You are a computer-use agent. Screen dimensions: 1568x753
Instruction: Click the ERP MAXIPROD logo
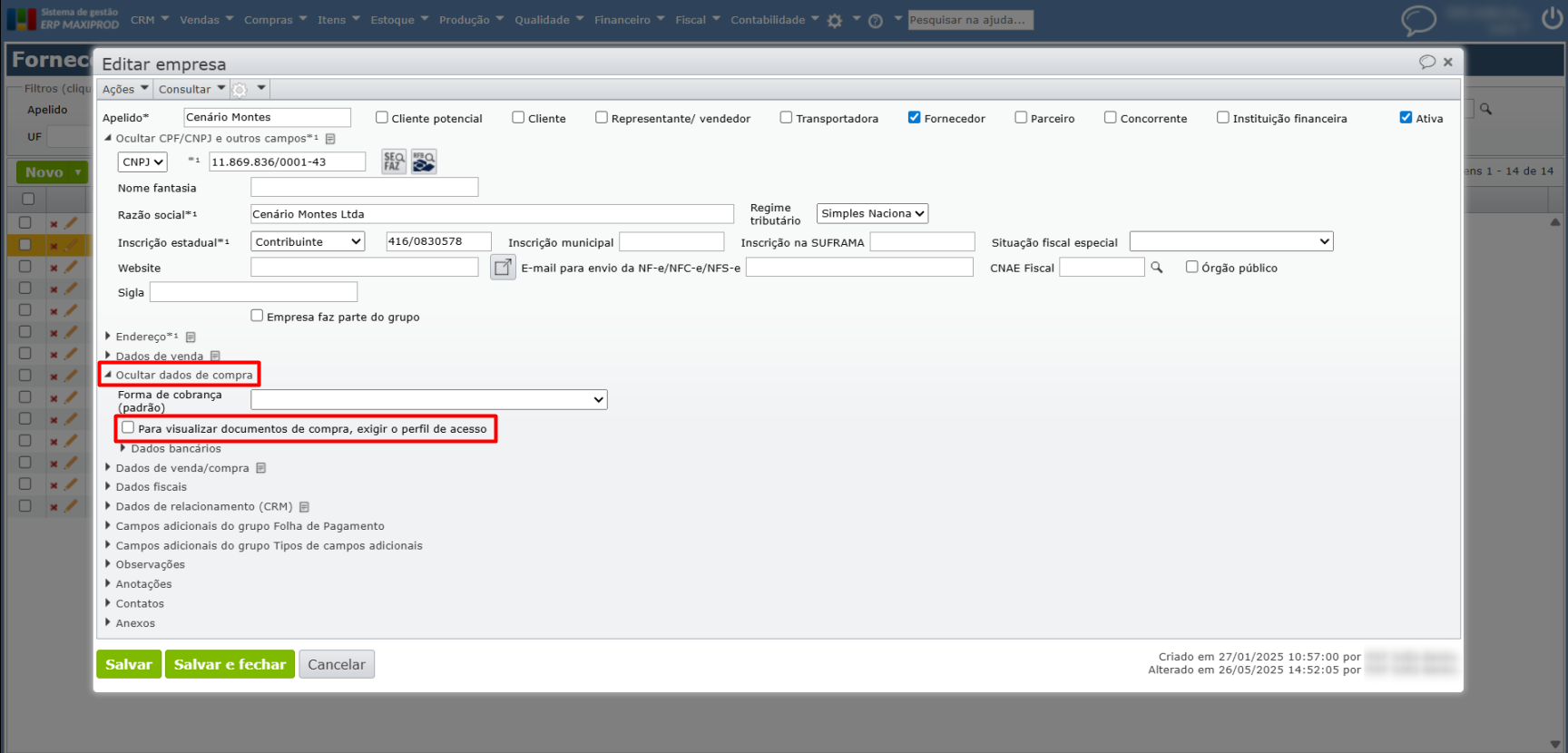click(64, 19)
